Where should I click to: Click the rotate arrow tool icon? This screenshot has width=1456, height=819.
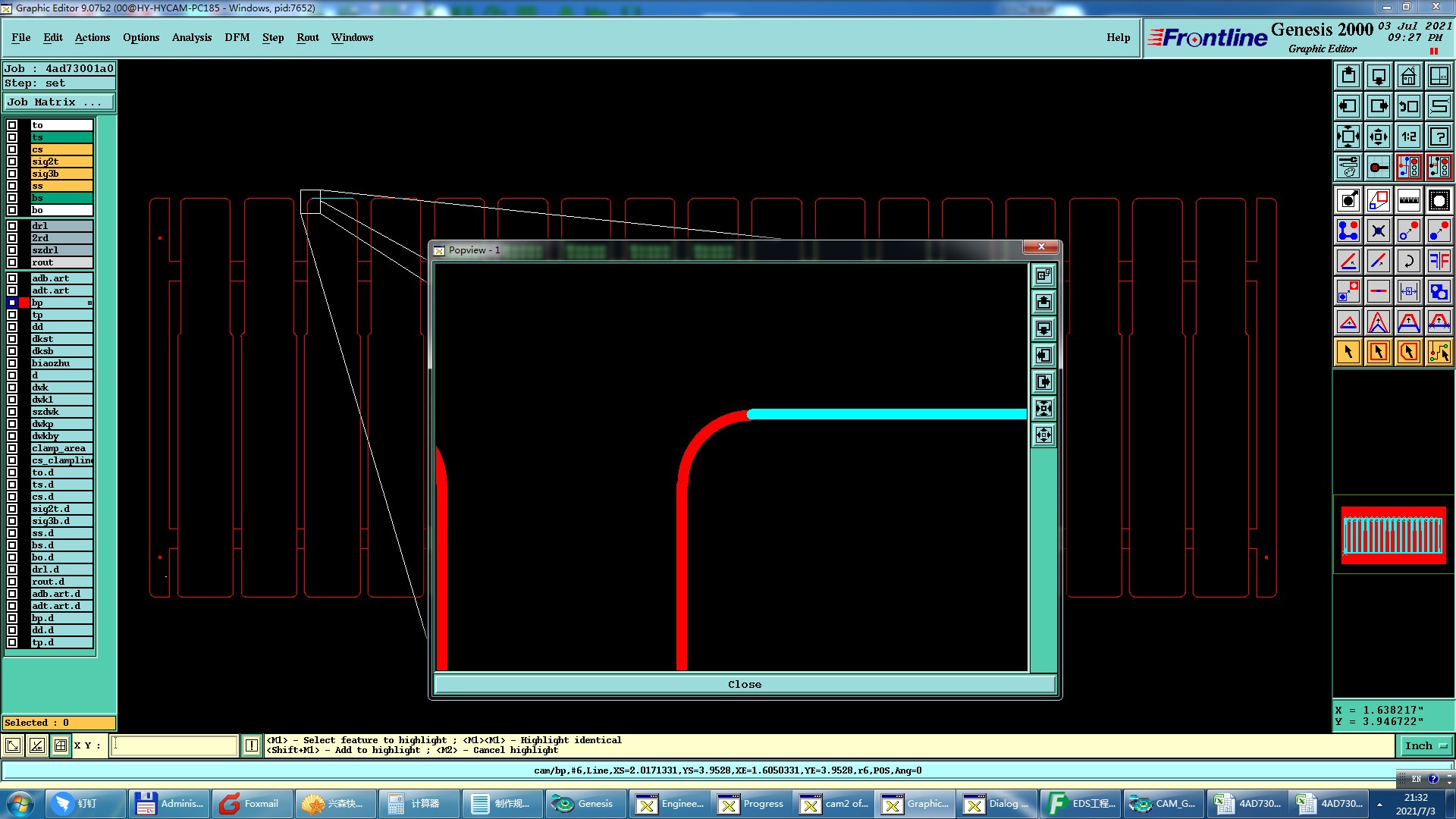(1409, 261)
